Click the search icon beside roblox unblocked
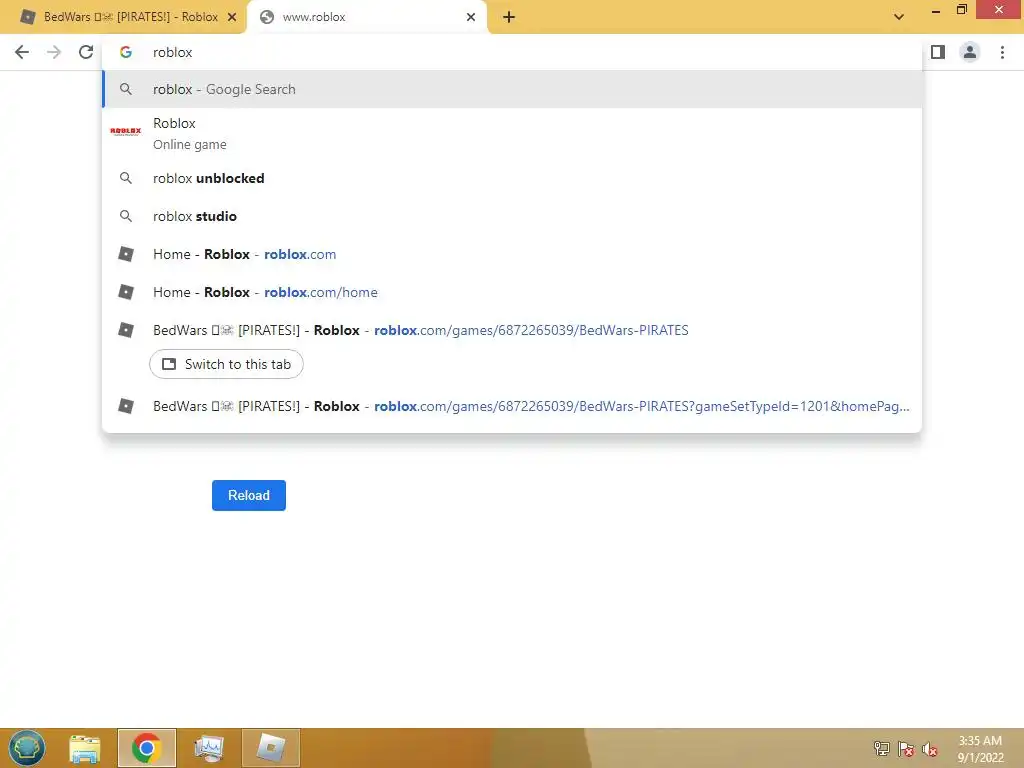 [x=126, y=178]
